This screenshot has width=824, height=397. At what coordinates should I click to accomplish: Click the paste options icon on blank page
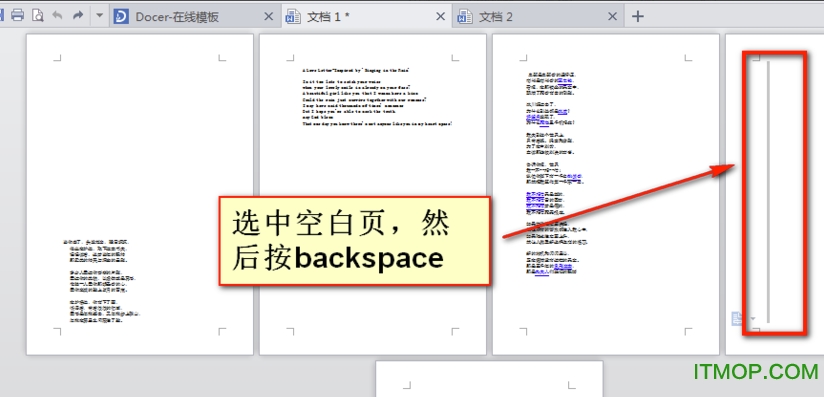click(737, 318)
